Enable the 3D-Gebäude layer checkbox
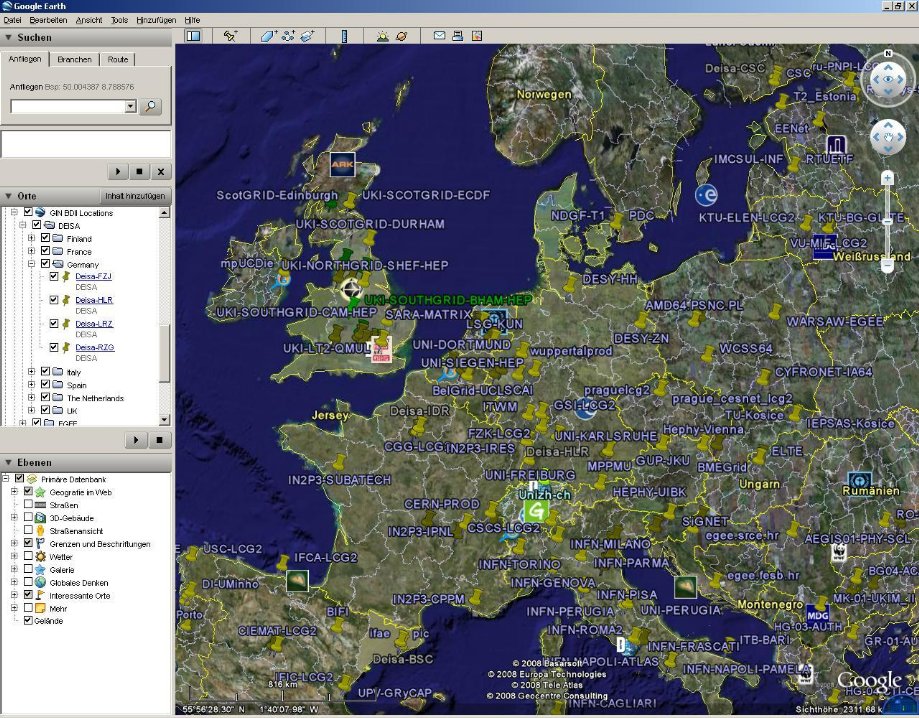This screenshot has width=919, height=718. [28, 518]
